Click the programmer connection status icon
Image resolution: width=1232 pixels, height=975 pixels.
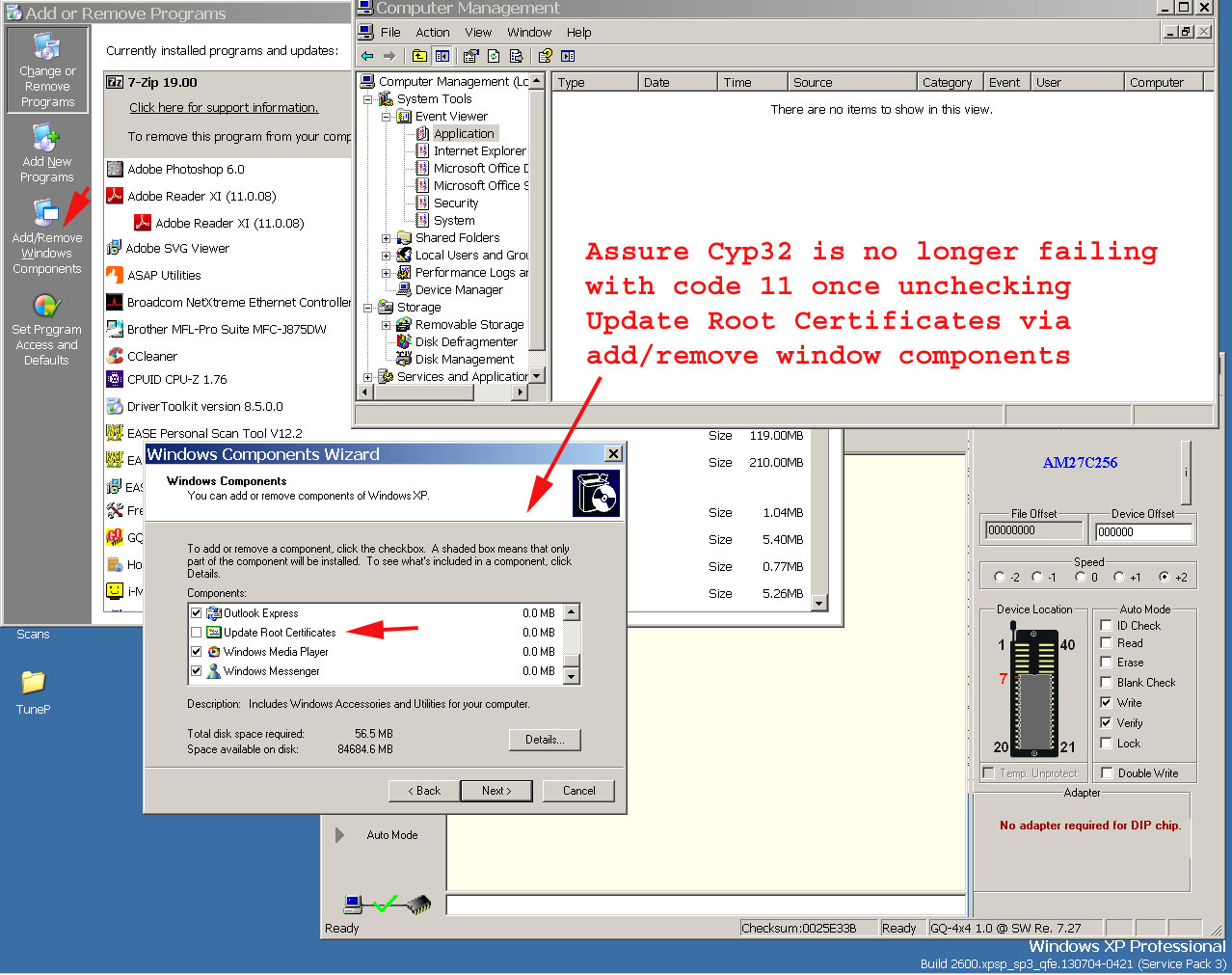pyautogui.click(x=386, y=905)
